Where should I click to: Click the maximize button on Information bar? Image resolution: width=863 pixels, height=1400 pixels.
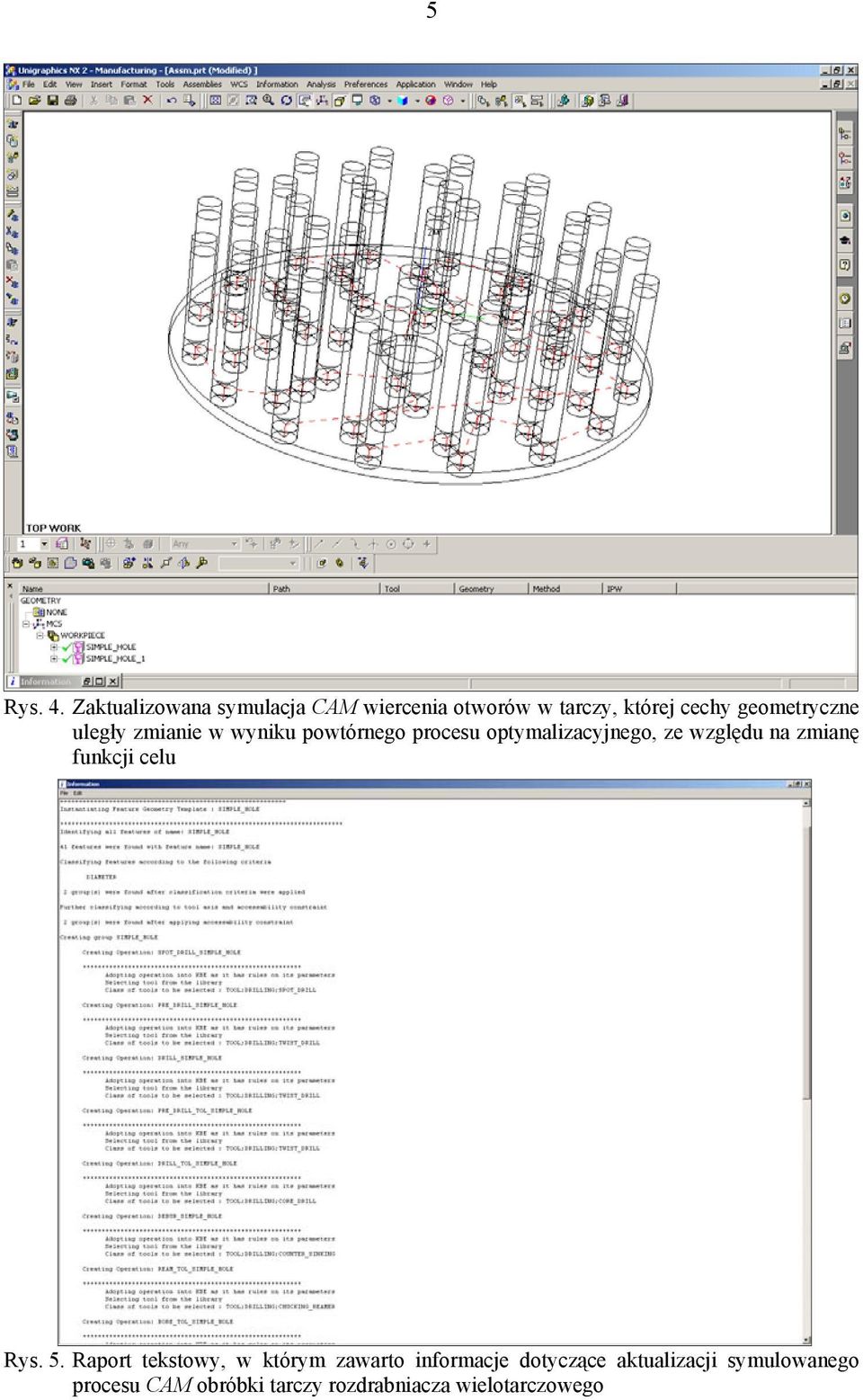(100, 682)
